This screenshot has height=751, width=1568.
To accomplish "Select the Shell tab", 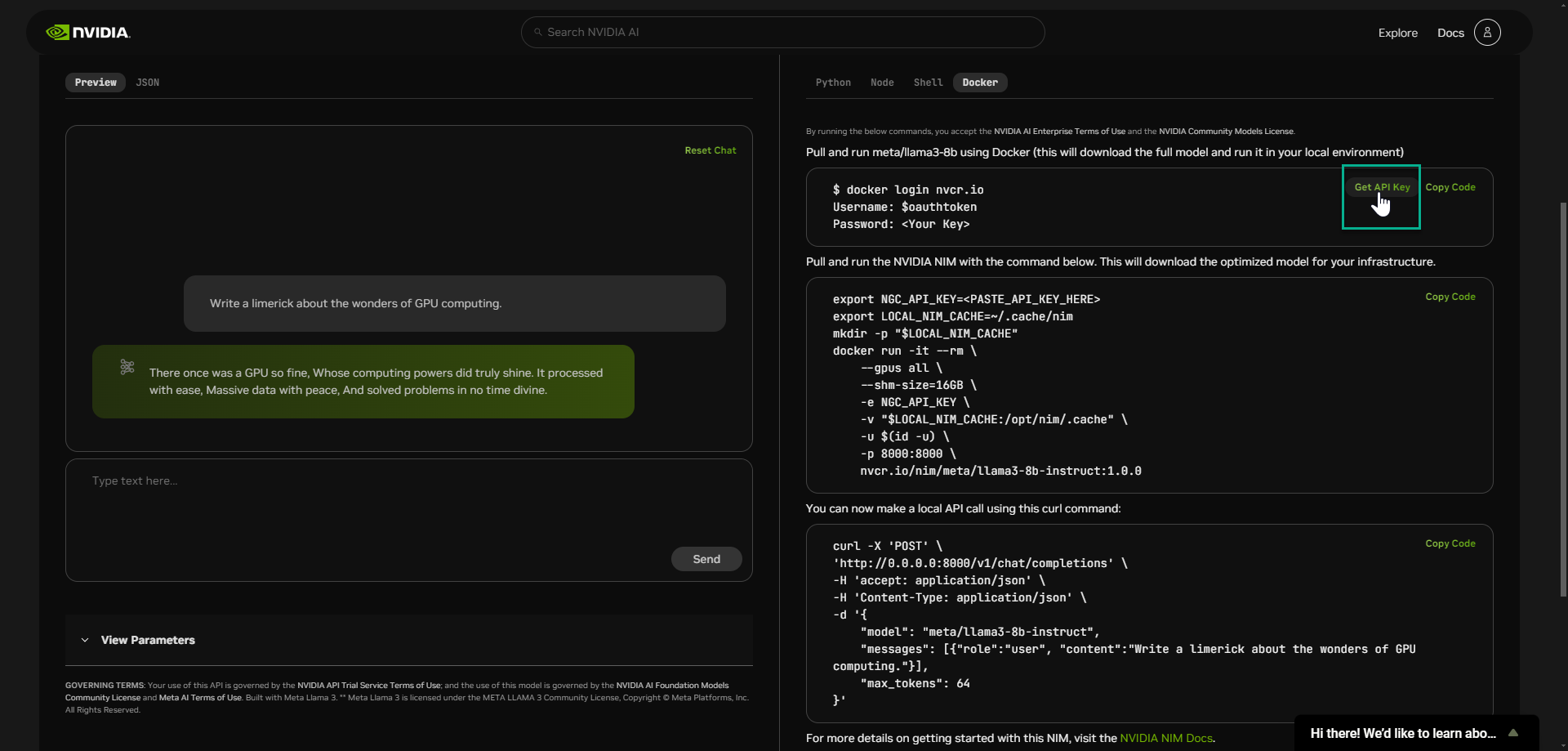I will click(x=928, y=83).
